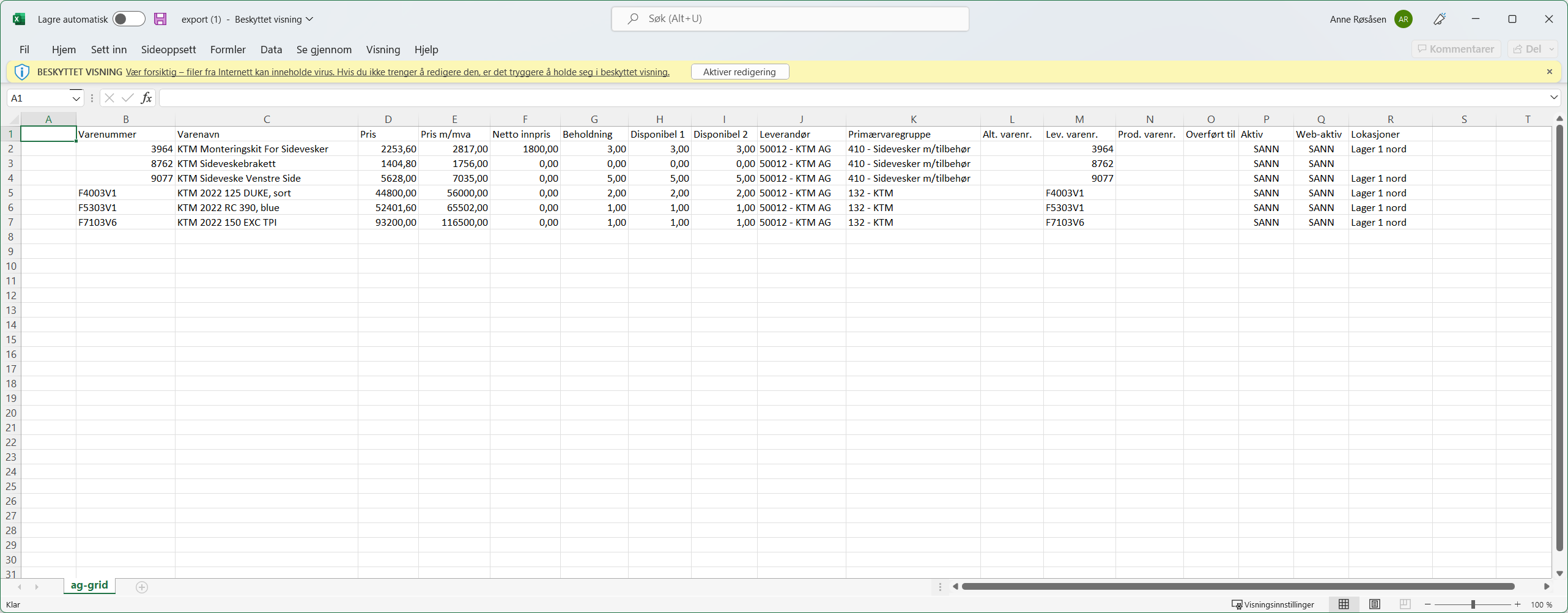
Task: Click in the Søk search box
Action: (x=790, y=19)
